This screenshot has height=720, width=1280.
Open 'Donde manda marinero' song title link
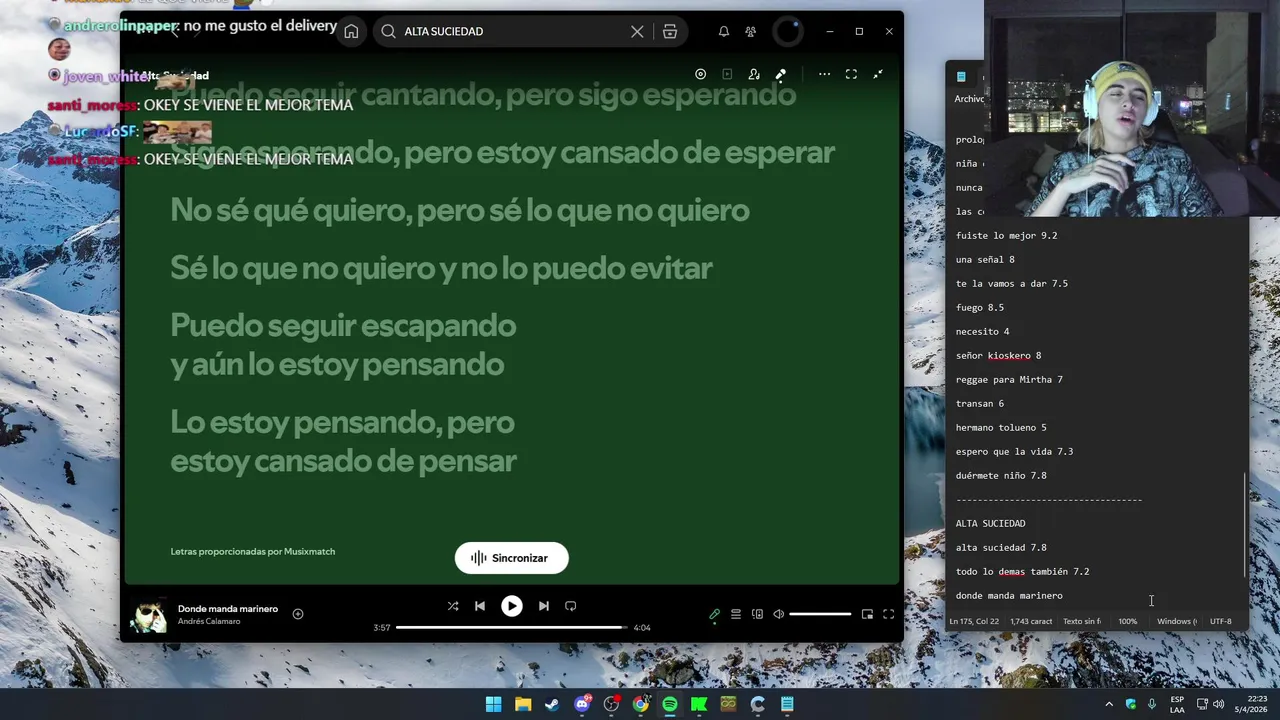228,609
